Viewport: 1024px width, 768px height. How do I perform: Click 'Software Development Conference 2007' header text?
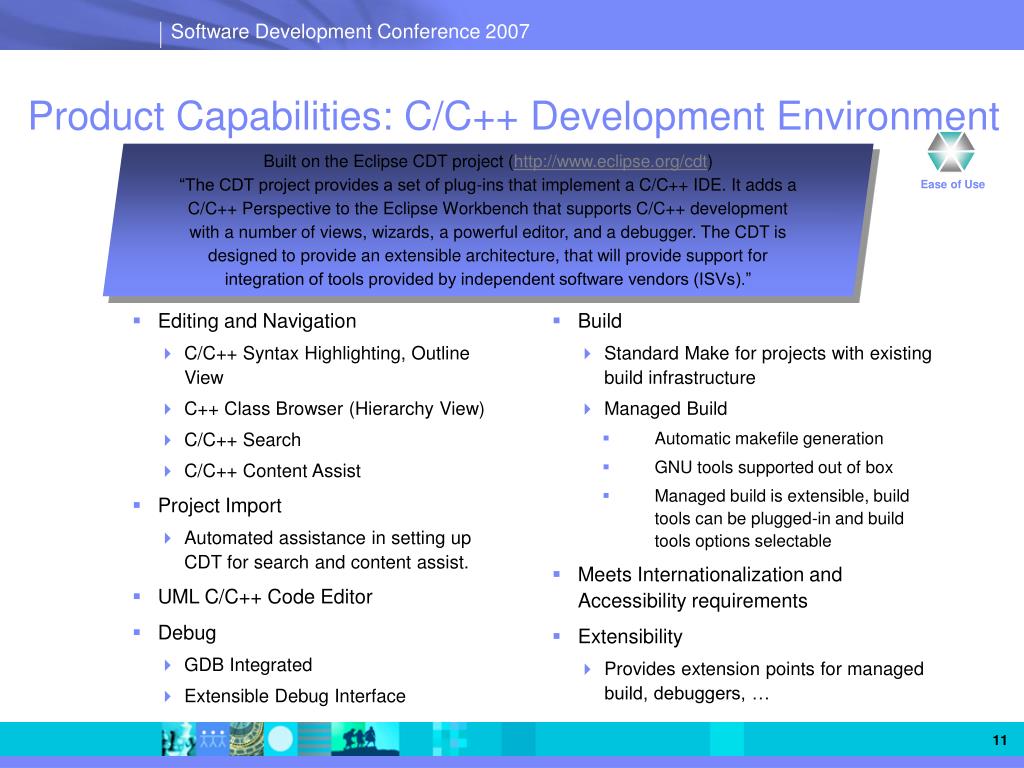pos(350,31)
